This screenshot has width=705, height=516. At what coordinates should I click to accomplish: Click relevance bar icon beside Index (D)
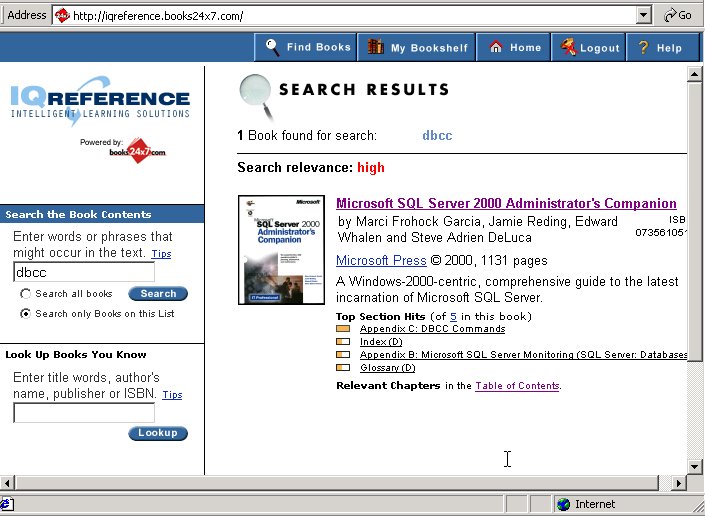343,342
